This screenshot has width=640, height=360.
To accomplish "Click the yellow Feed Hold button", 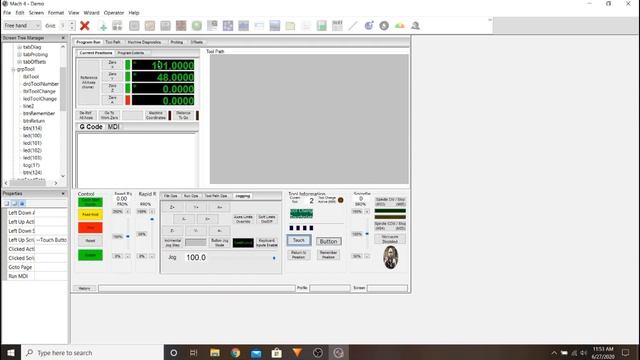I will pyautogui.click(x=90, y=214).
